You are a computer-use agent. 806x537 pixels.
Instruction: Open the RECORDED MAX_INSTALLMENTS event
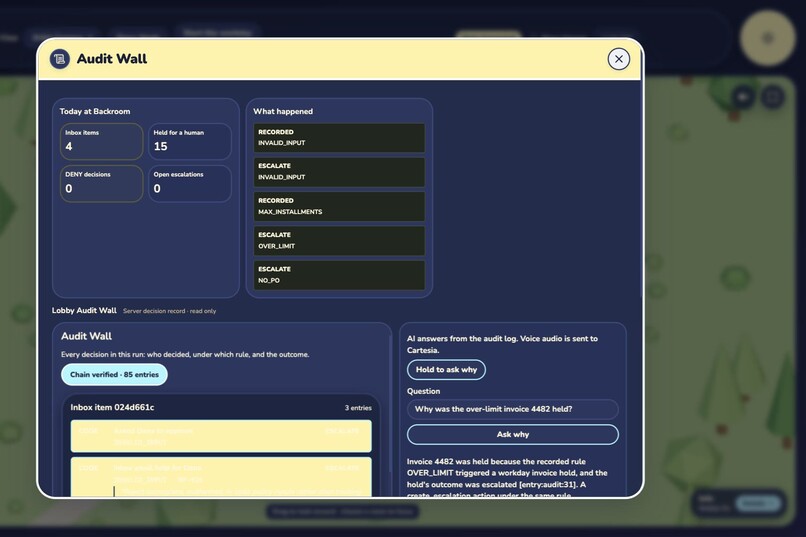click(339, 207)
